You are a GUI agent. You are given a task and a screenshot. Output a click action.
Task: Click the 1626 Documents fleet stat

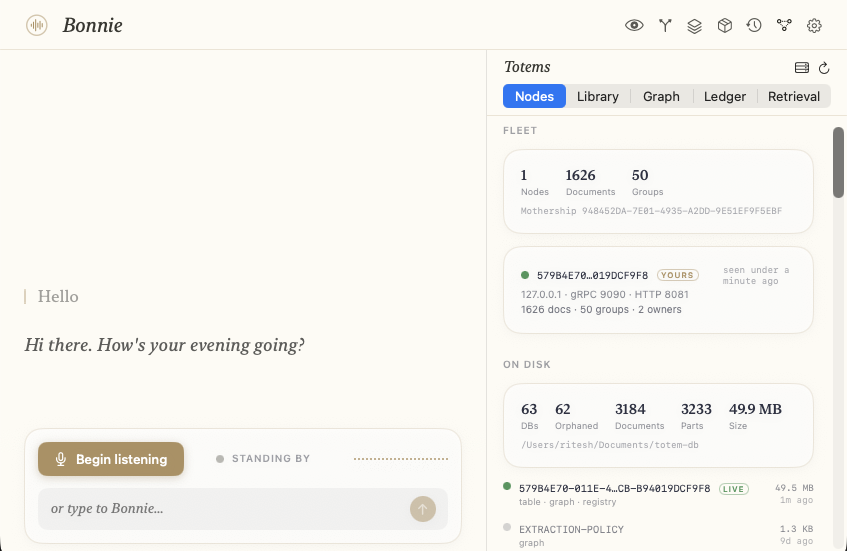point(590,183)
